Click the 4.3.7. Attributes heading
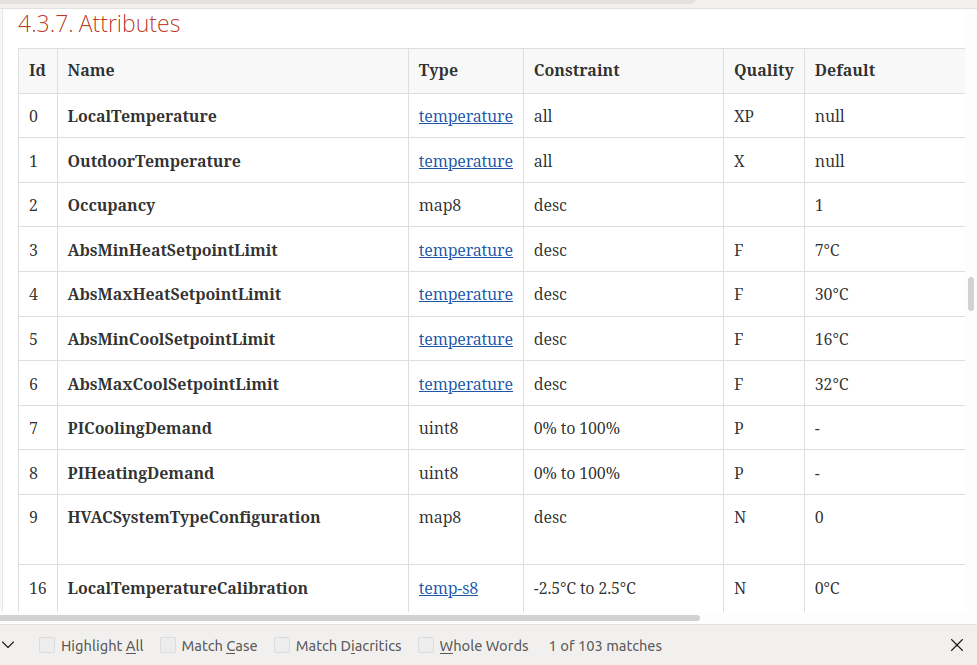The image size is (977, 665). (97, 23)
